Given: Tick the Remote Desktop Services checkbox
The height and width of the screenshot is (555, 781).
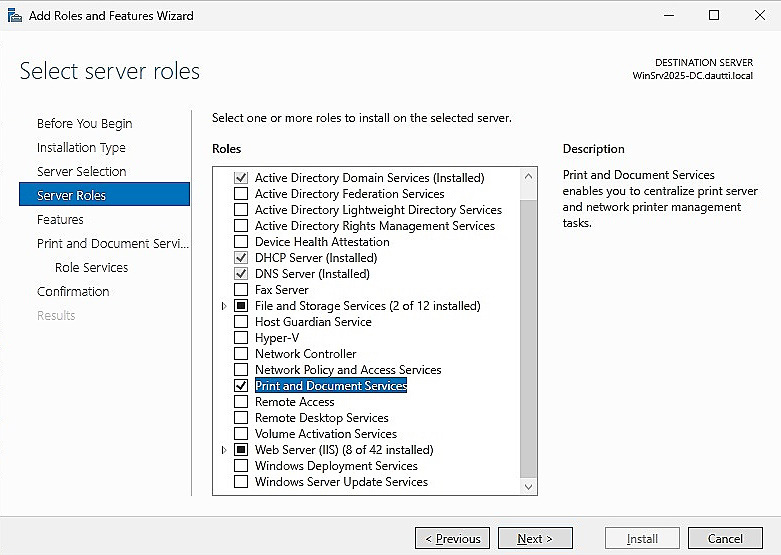Looking at the screenshot, I should (x=241, y=417).
